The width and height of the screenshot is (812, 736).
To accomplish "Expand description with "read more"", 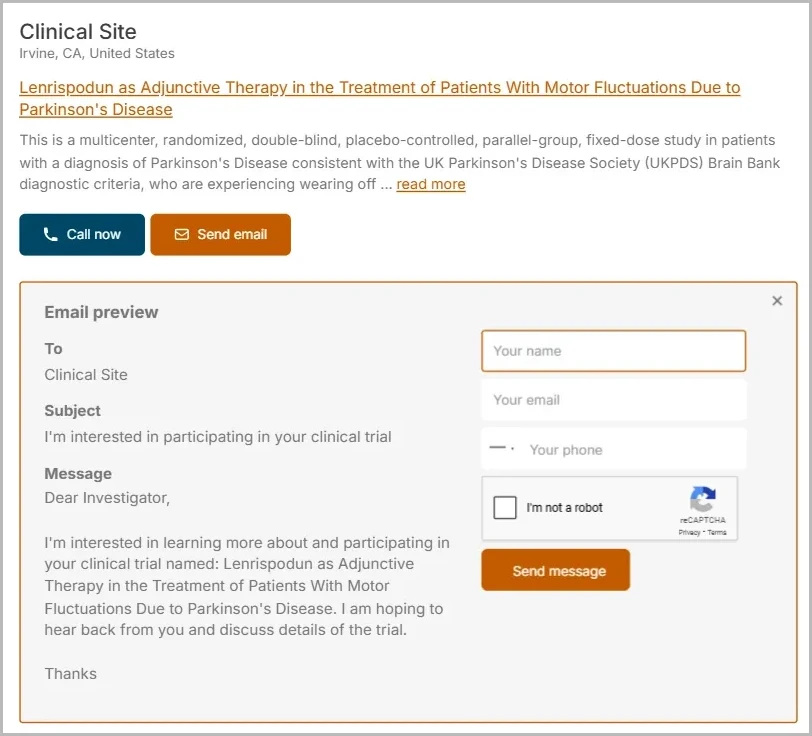I will point(430,184).
